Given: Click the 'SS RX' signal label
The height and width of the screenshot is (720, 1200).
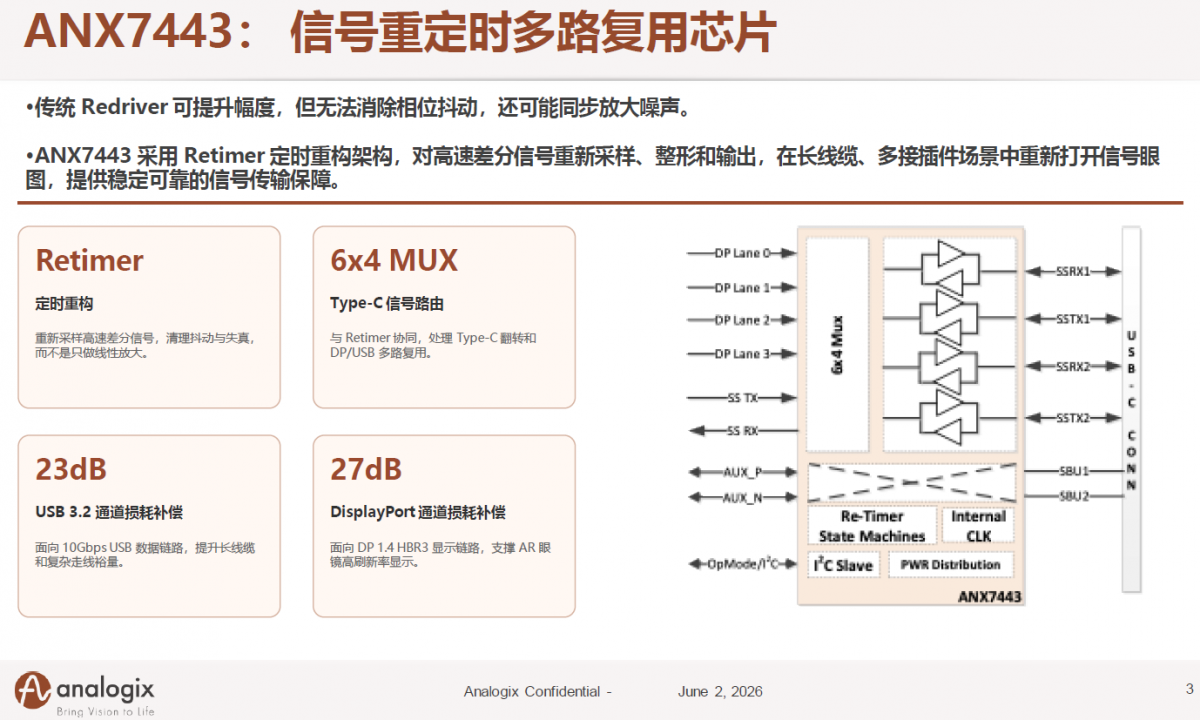Looking at the screenshot, I should pos(742,431).
